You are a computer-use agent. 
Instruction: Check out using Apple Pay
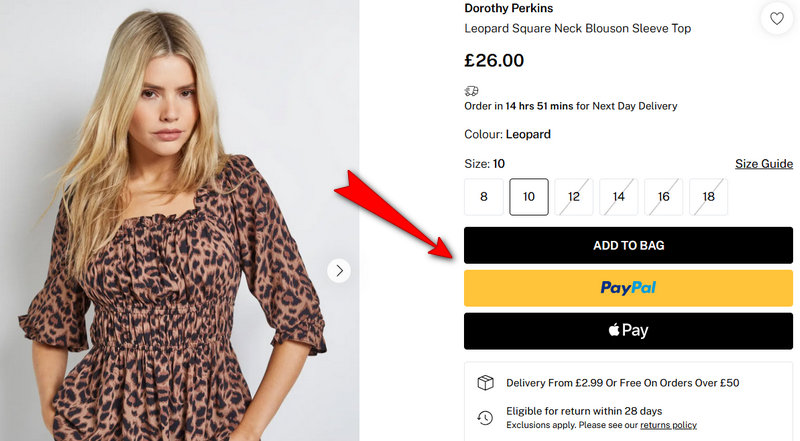click(x=628, y=331)
